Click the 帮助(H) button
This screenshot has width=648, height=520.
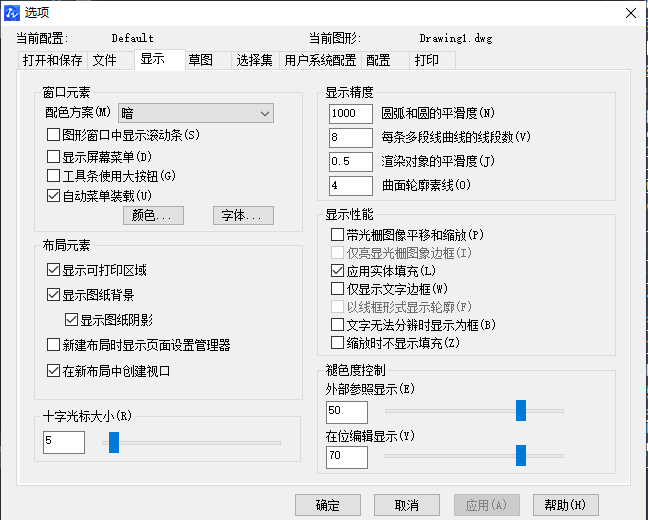point(565,504)
